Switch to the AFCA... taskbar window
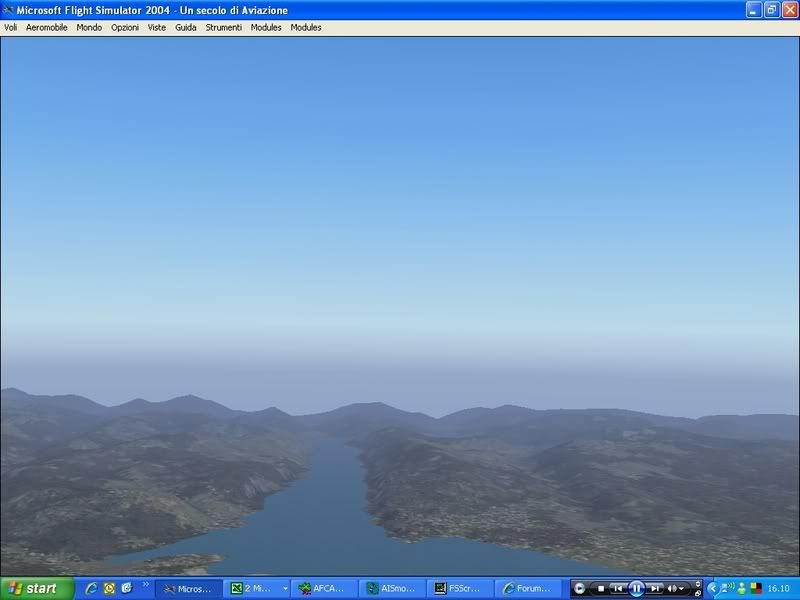 (x=325, y=589)
